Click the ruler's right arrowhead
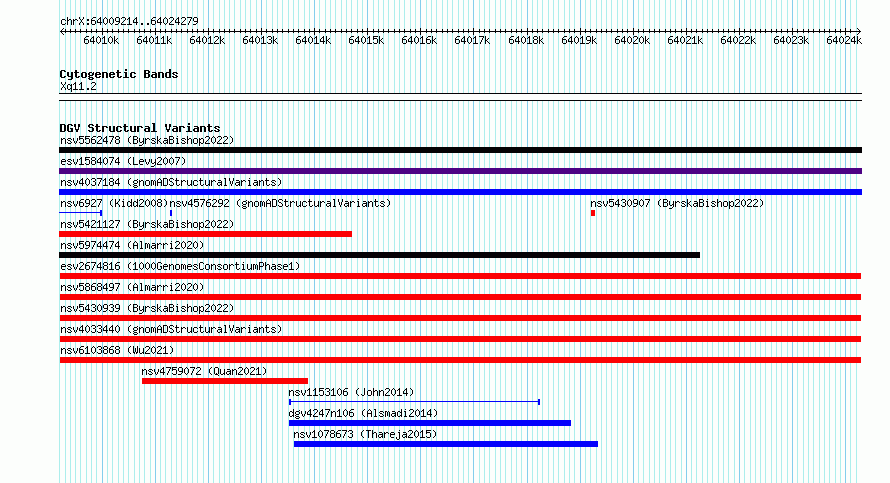Image resolution: width=890 pixels, height=483 pixels. pos(859,32)
